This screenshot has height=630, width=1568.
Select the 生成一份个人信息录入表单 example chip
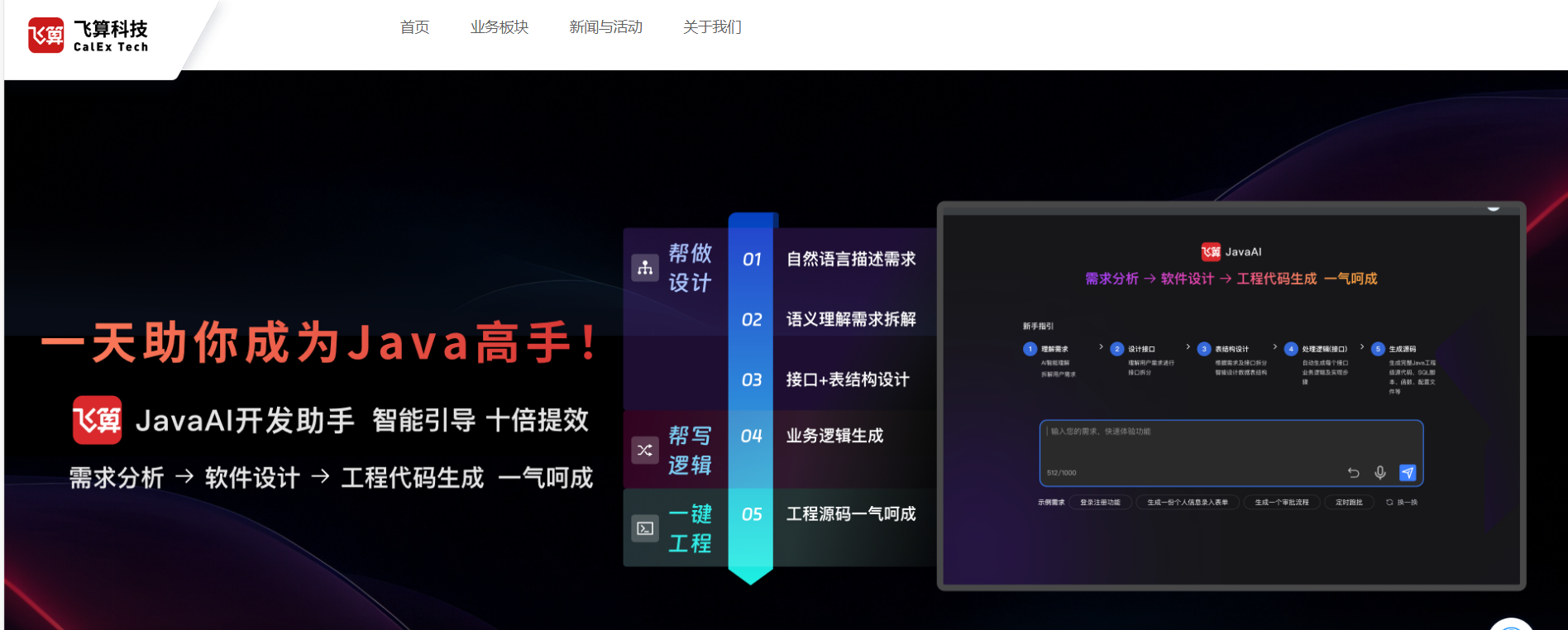(1188, 502)
